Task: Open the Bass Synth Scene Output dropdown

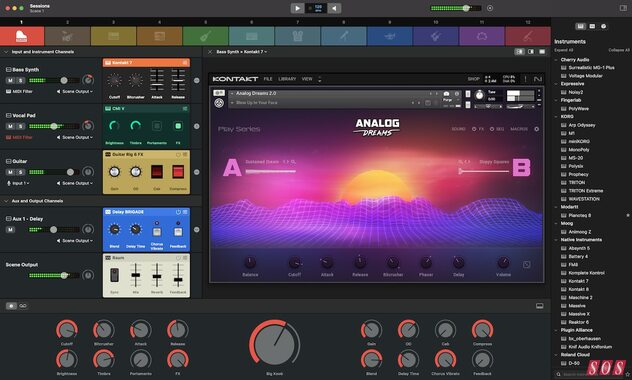Action: coord(75,91)
